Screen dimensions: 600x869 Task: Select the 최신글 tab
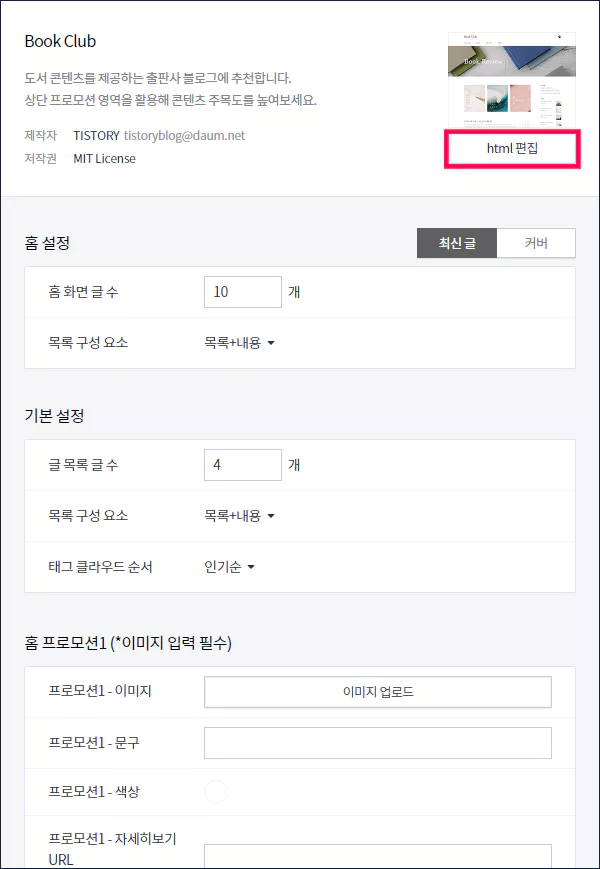456,242
